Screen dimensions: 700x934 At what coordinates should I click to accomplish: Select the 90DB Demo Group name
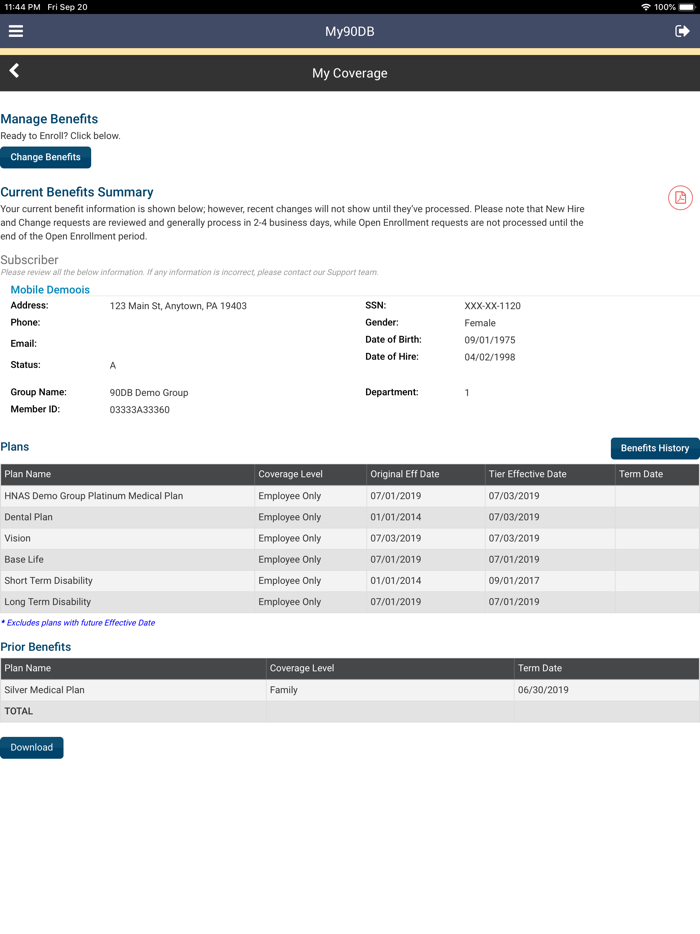coord(149,393)
